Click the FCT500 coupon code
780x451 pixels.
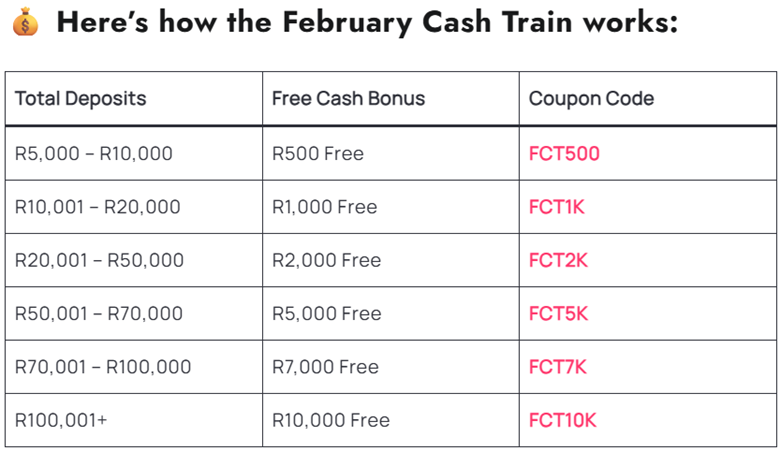pyautogui.click(x=564, y=154)
